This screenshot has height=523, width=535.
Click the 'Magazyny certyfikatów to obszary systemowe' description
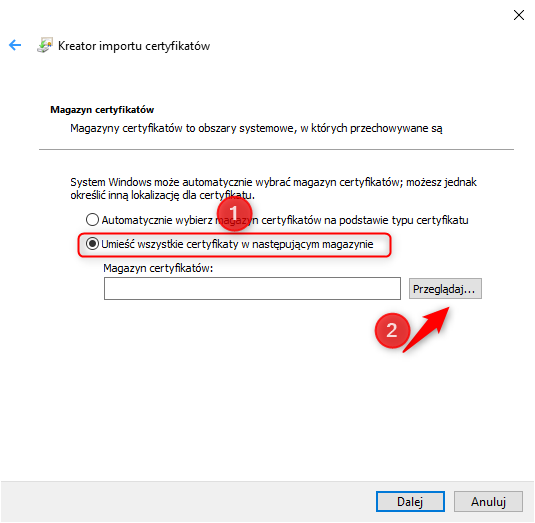tap(256, 128)
